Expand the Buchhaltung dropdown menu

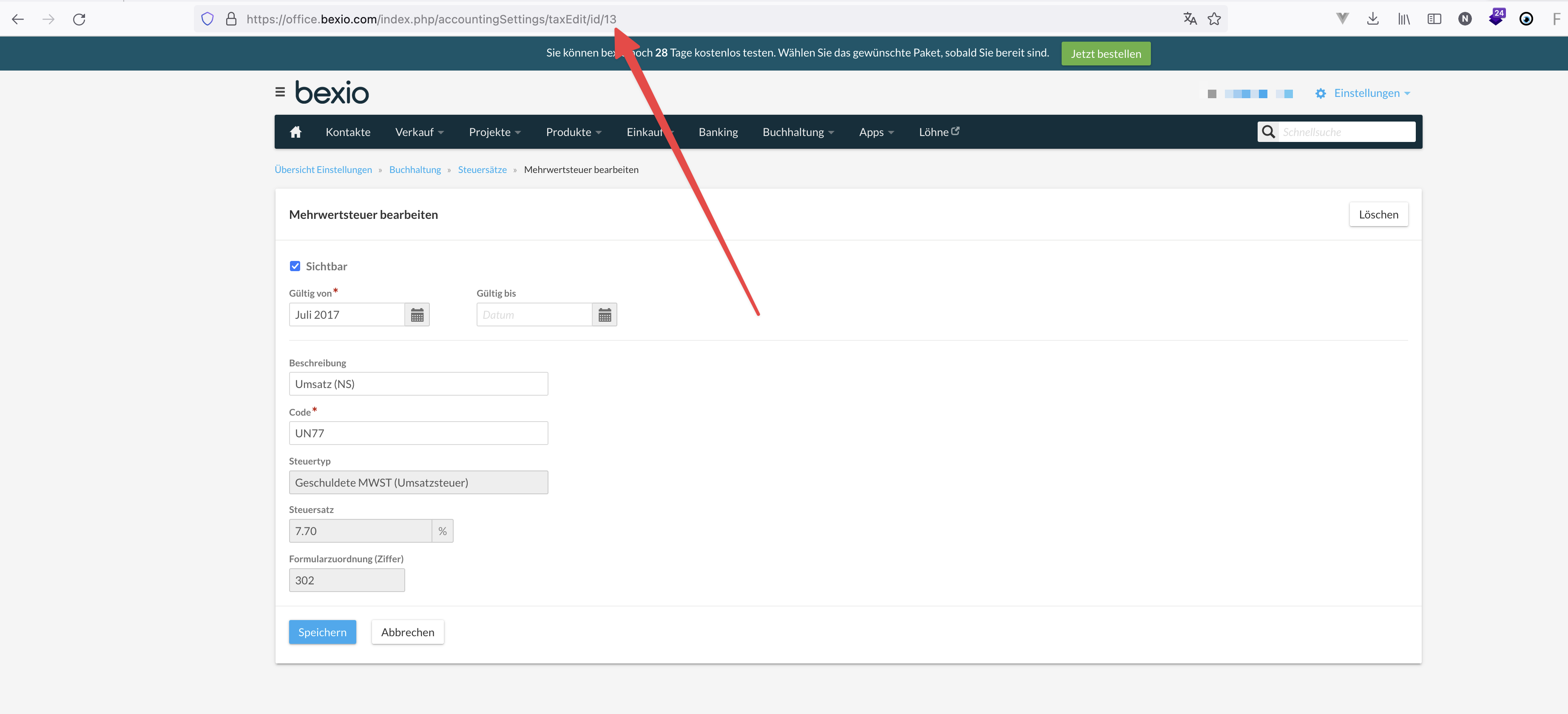(x=798, y=132)
